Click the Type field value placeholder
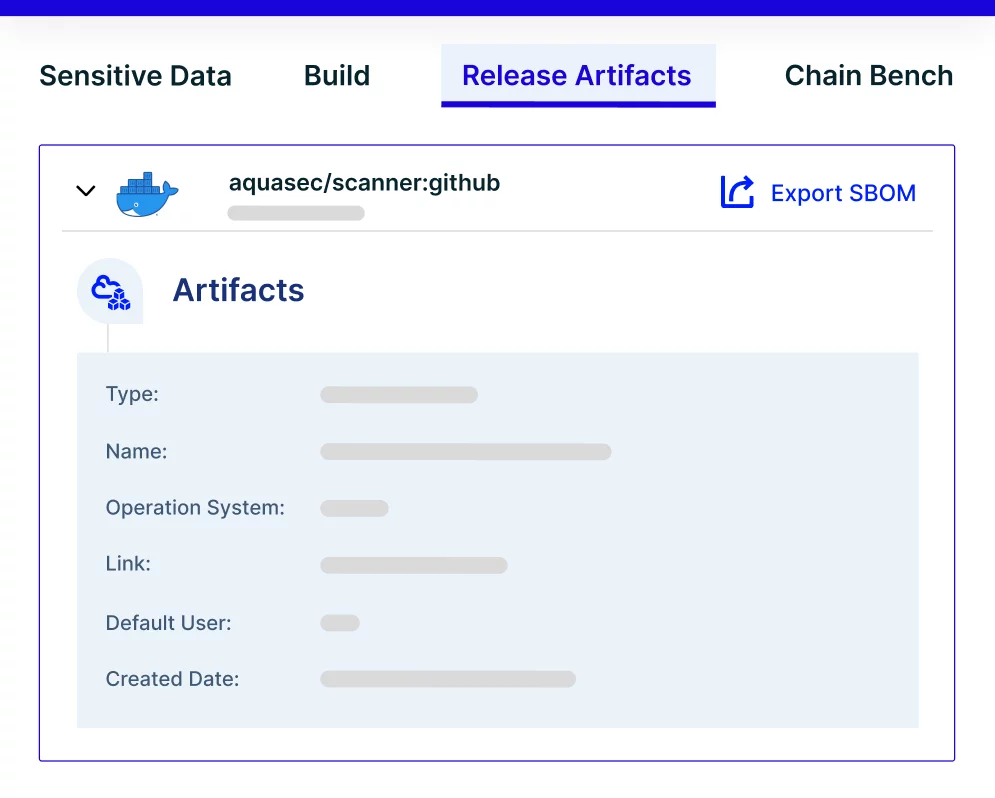The image size is (995, 798). coord(398,395)
